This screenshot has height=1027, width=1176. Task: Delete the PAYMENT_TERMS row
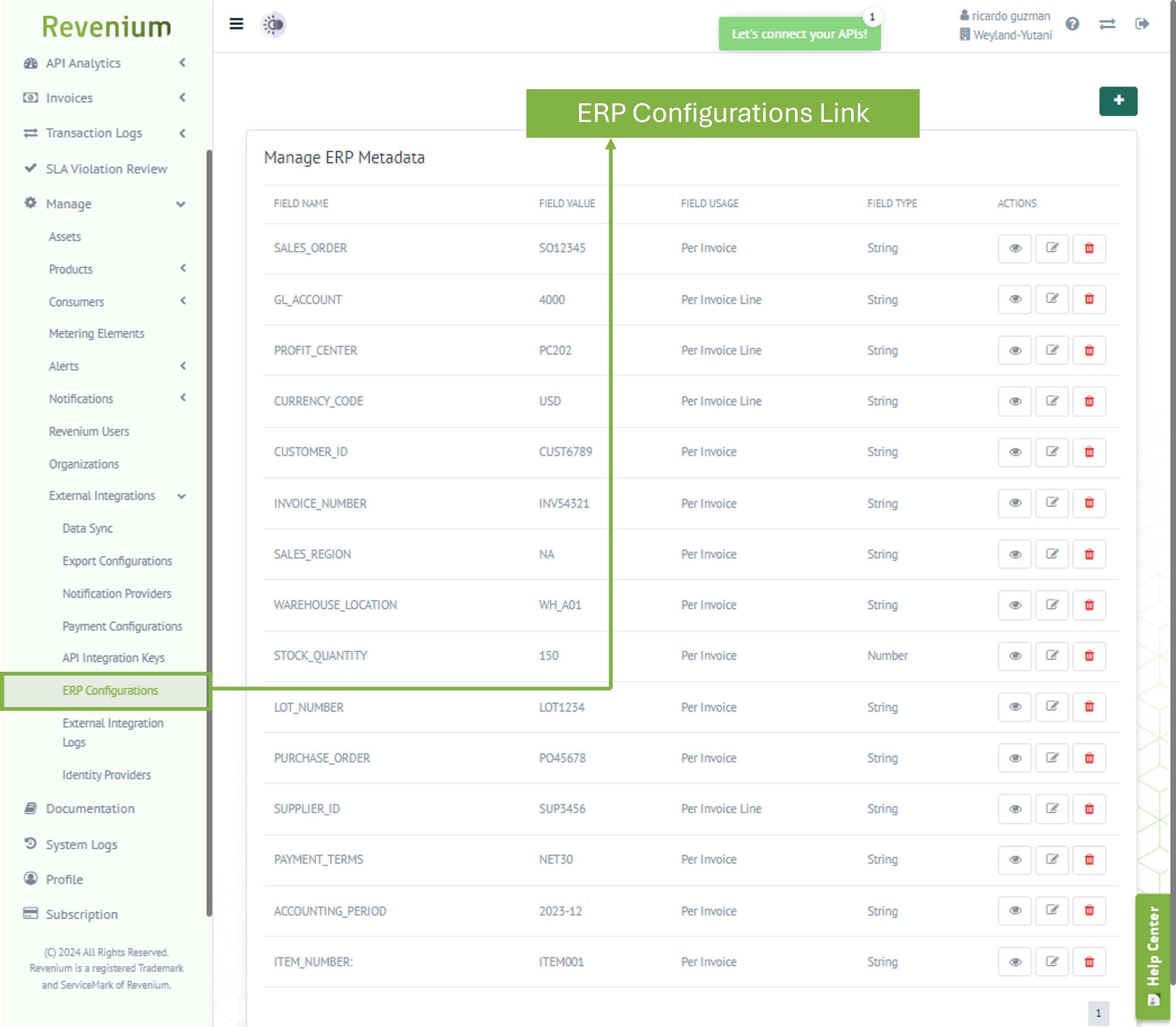coord(1089,860)
